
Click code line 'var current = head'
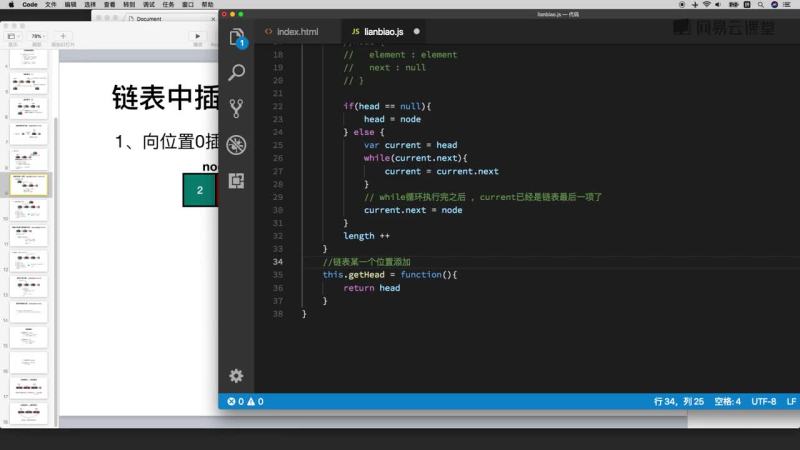click(x=411, y=145)
